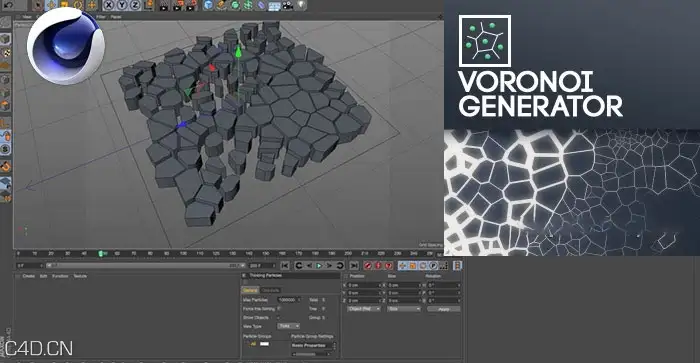Select Model mode in left sidebar

tap(5, 39)
